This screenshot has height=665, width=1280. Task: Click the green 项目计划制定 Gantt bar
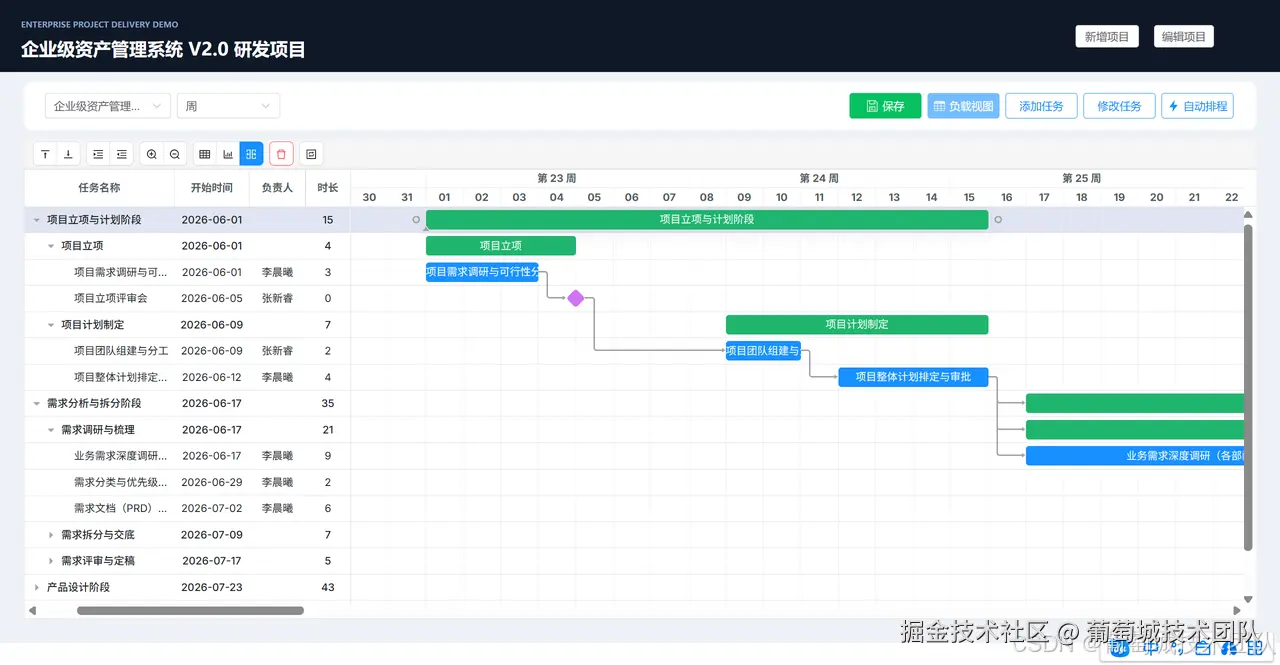[857, 324]
